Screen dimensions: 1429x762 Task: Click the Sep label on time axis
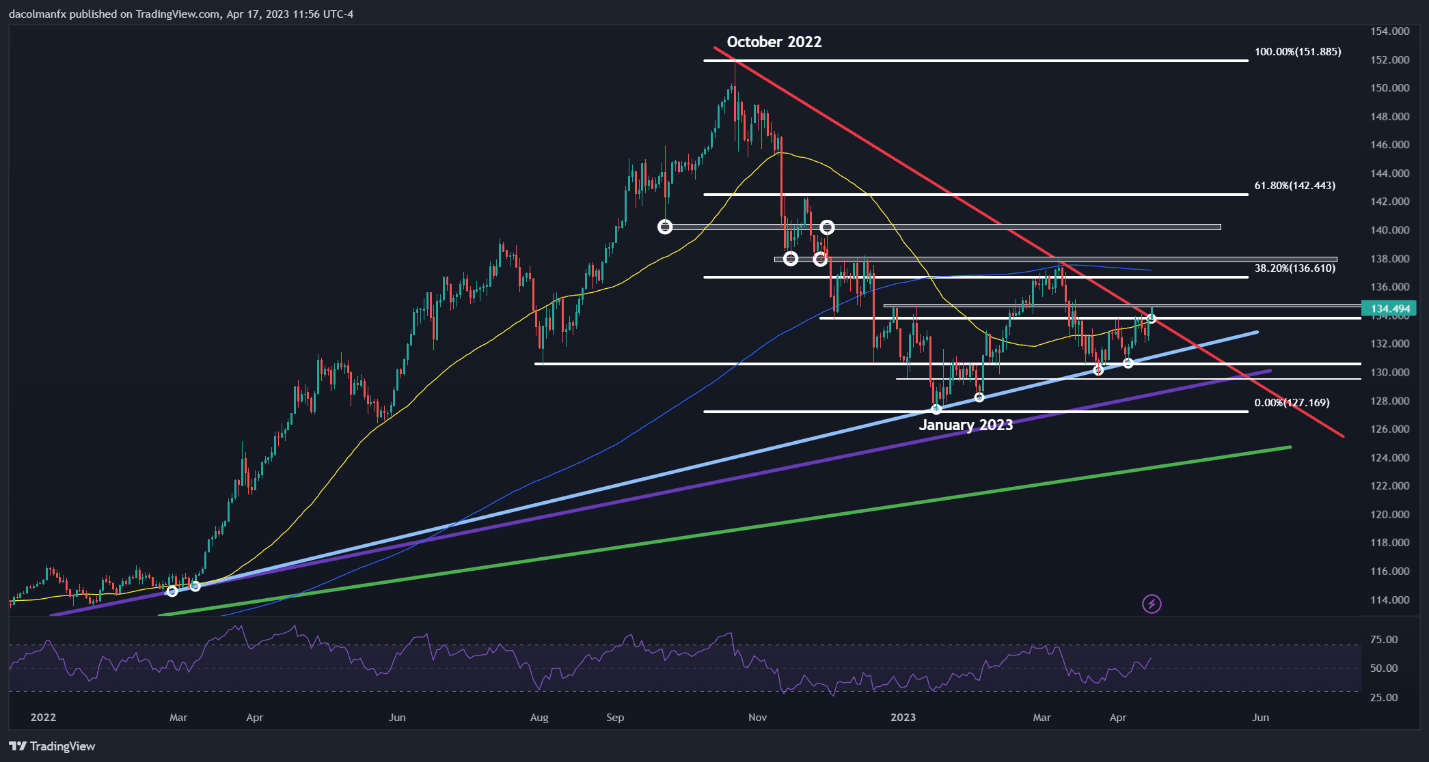point(615,717)
